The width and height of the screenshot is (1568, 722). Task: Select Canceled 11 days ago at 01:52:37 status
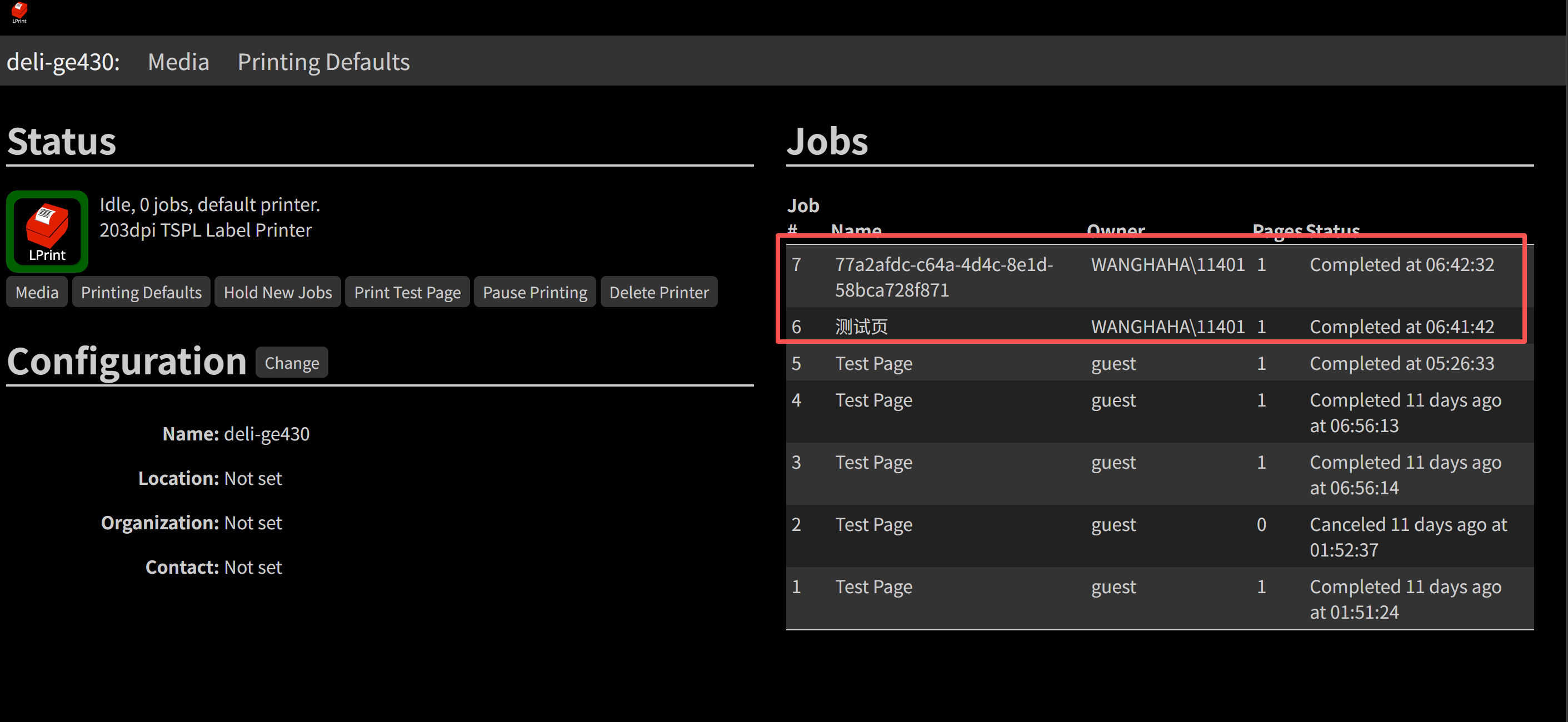[1408, 537]
